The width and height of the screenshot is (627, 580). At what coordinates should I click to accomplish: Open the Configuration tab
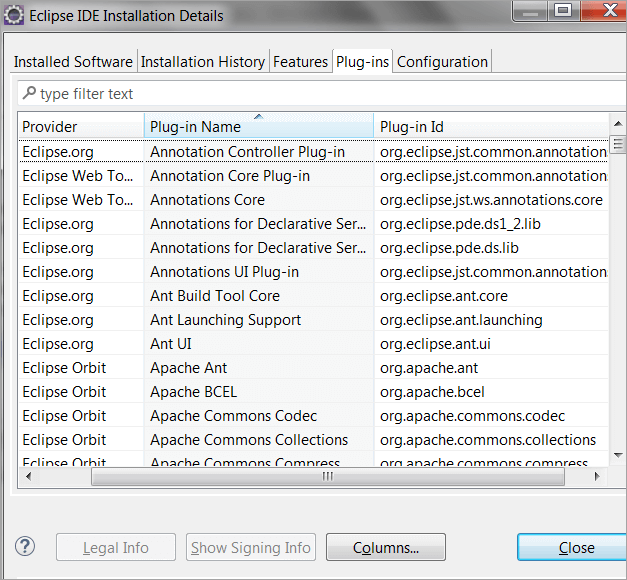(442, 62)
